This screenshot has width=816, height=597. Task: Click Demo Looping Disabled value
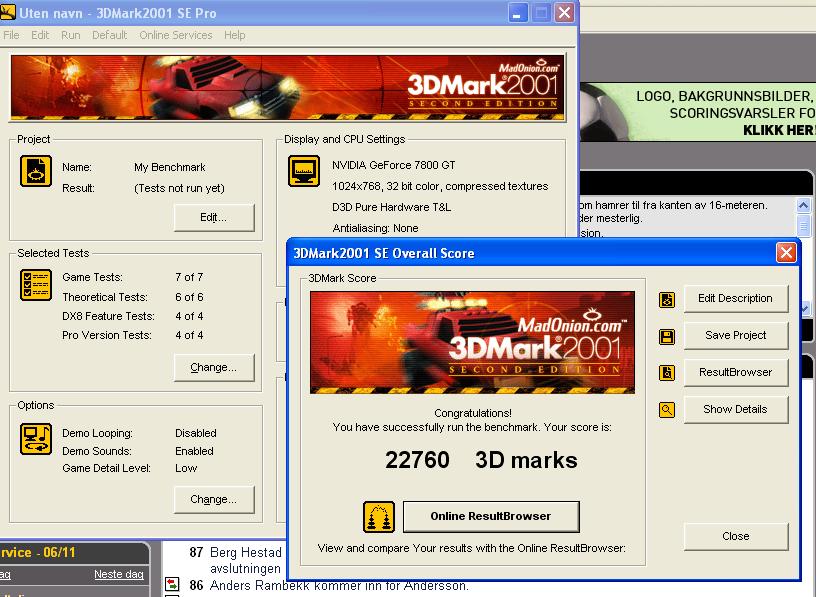196,433
